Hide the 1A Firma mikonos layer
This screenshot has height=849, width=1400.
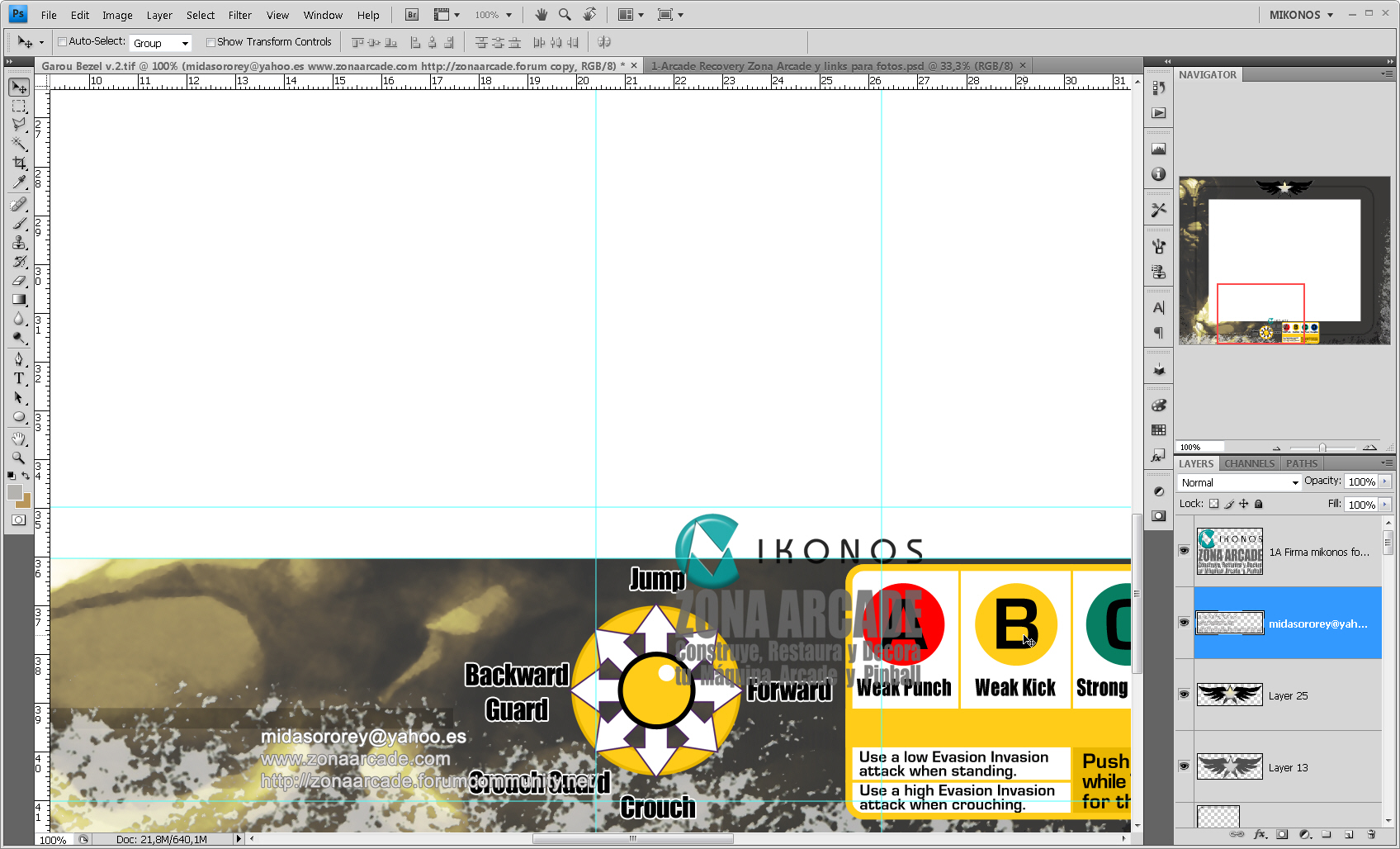click(1184, 551)
